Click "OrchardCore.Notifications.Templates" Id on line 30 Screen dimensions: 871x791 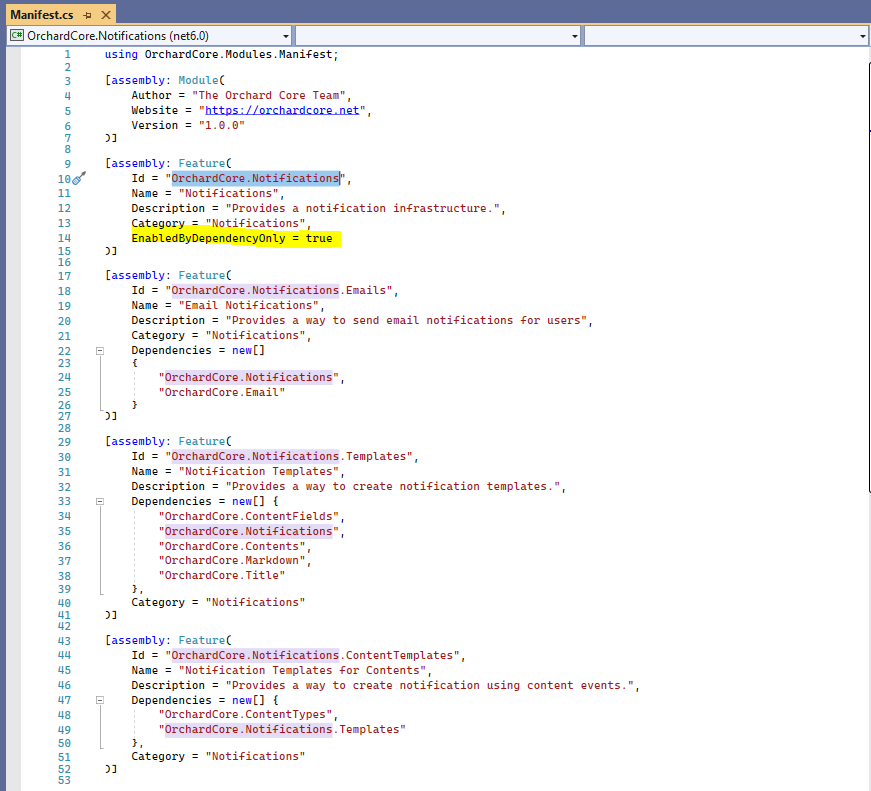click(289, 457)
